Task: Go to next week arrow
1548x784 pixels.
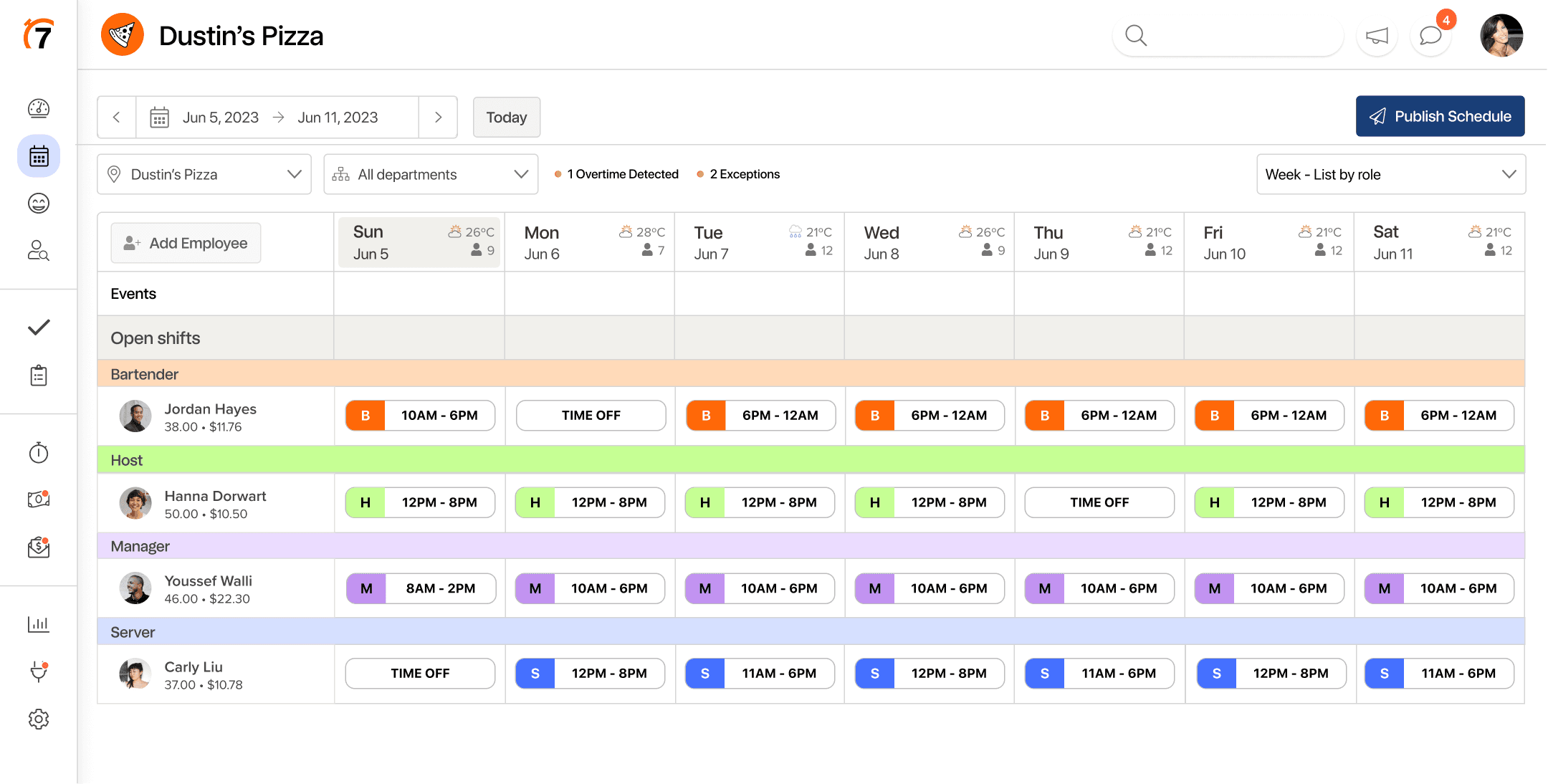Action: pos(438,117)
